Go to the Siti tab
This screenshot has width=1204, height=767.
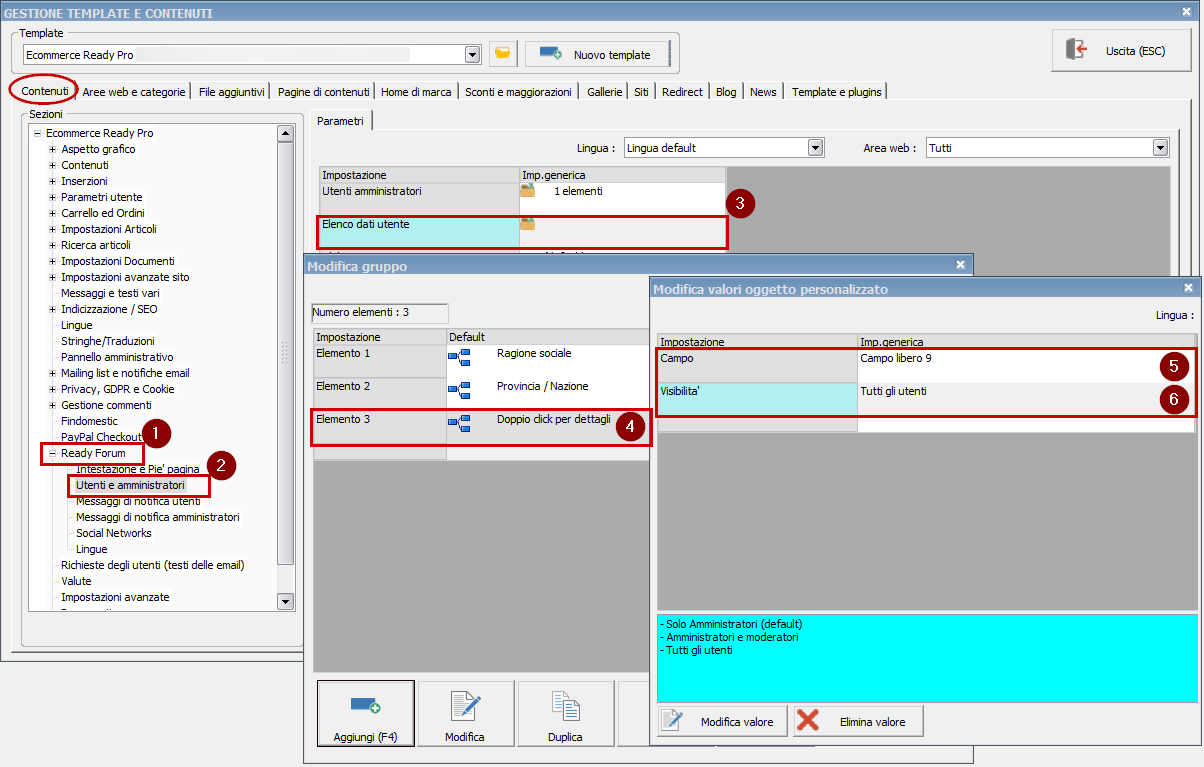tap(641, 92)
